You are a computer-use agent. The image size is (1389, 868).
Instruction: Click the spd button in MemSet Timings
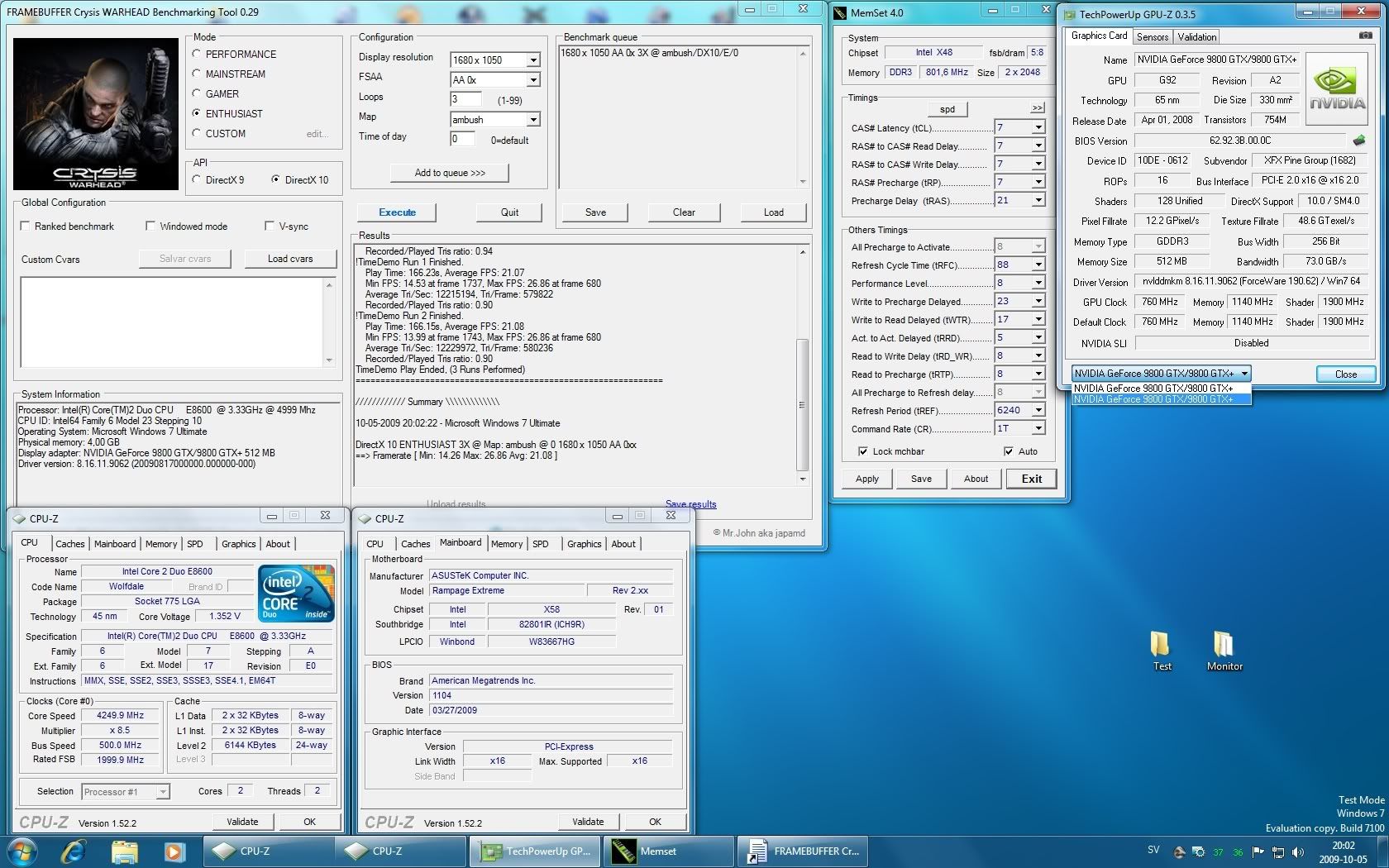(x=947, y=109)
